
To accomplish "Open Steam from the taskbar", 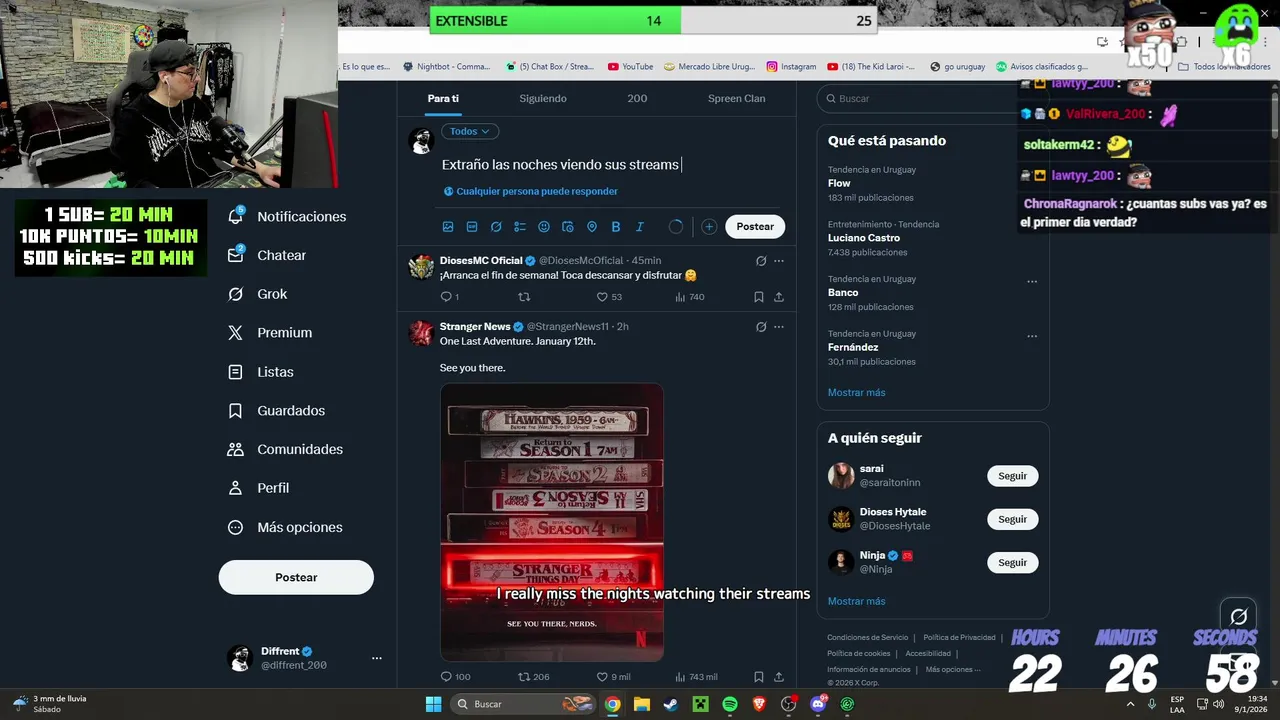I will 671,704.
